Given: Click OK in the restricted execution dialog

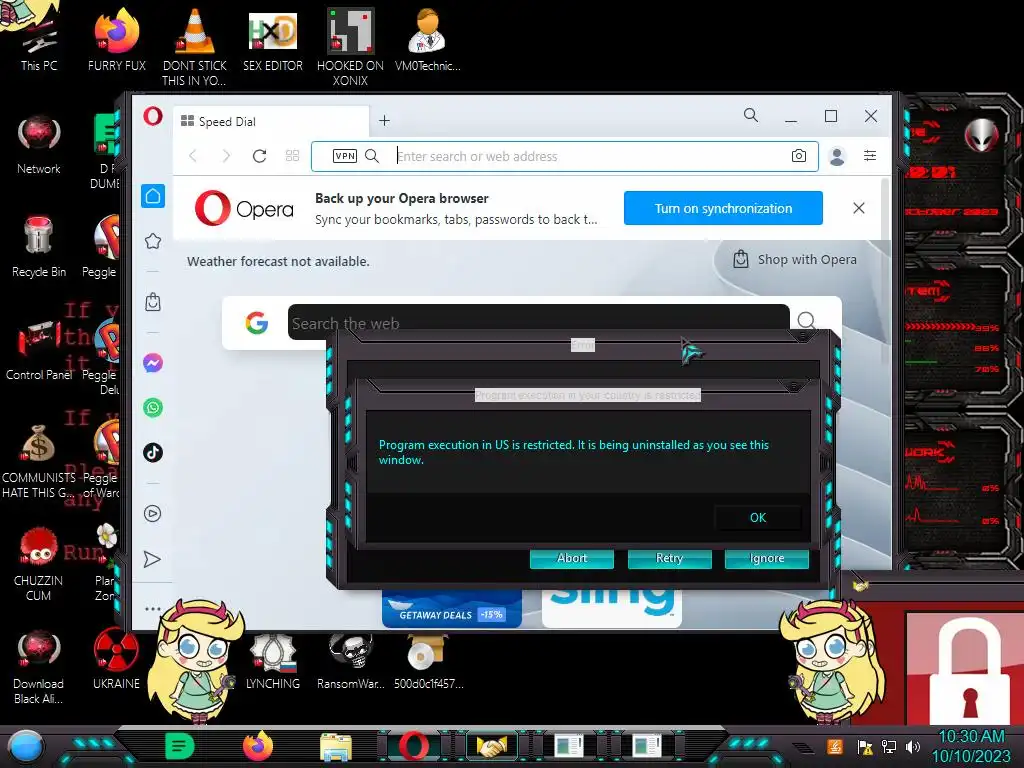Looking at the screenshot, I should [x=758, y=517].
